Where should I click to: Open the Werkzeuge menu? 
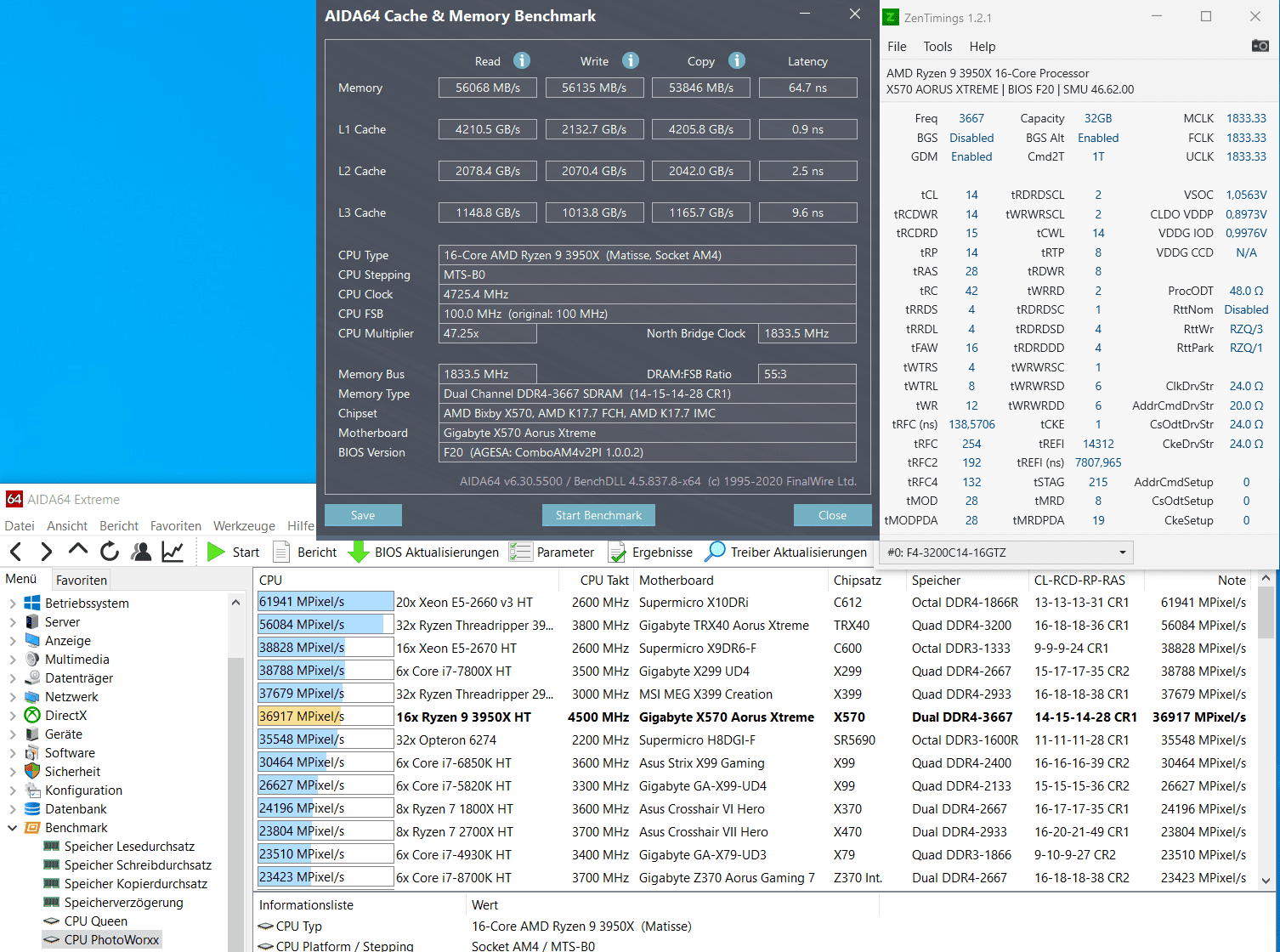click(x=244, y=526)
